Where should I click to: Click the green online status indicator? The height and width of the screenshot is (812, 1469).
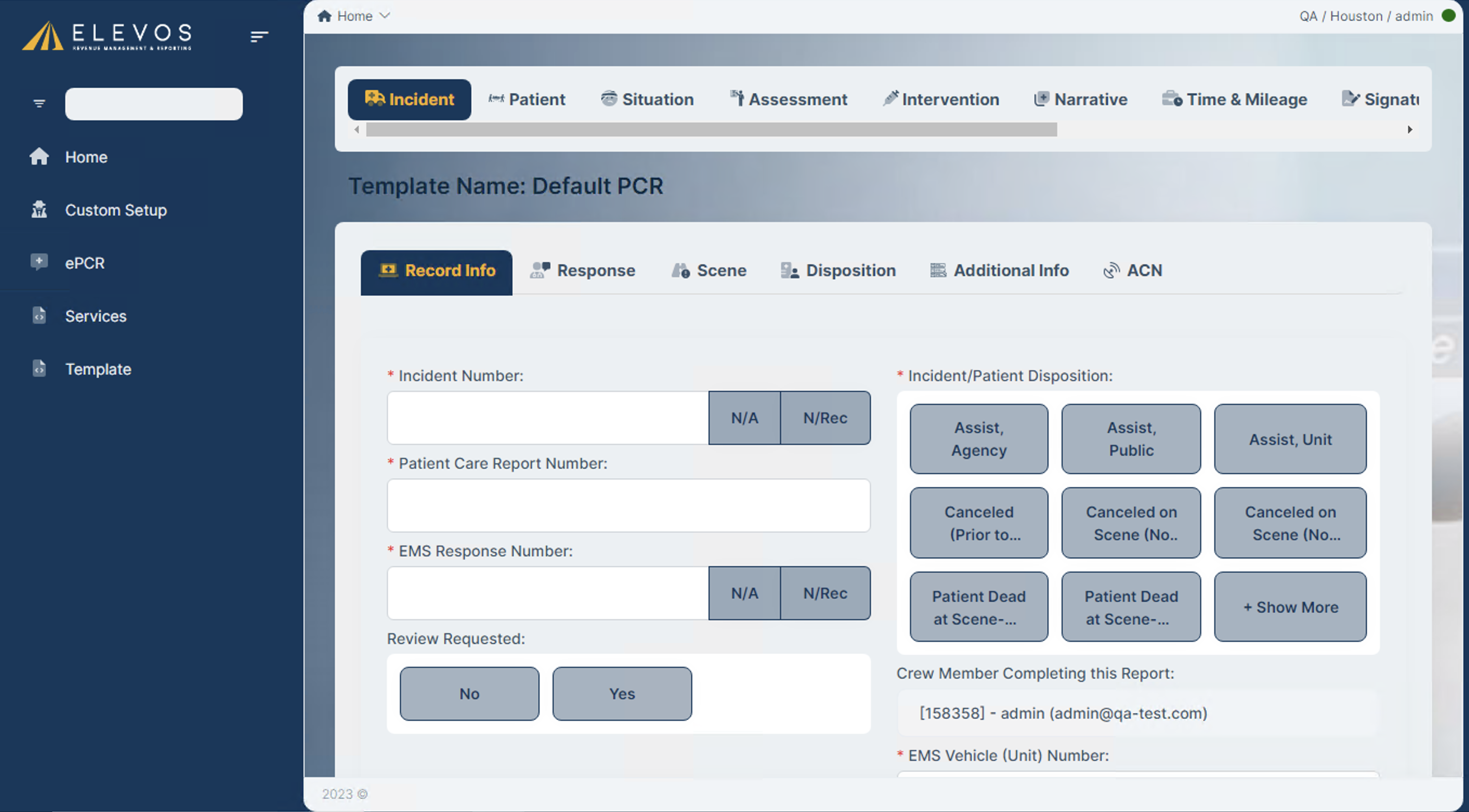pyautogui.click(x=1449, y=16)
